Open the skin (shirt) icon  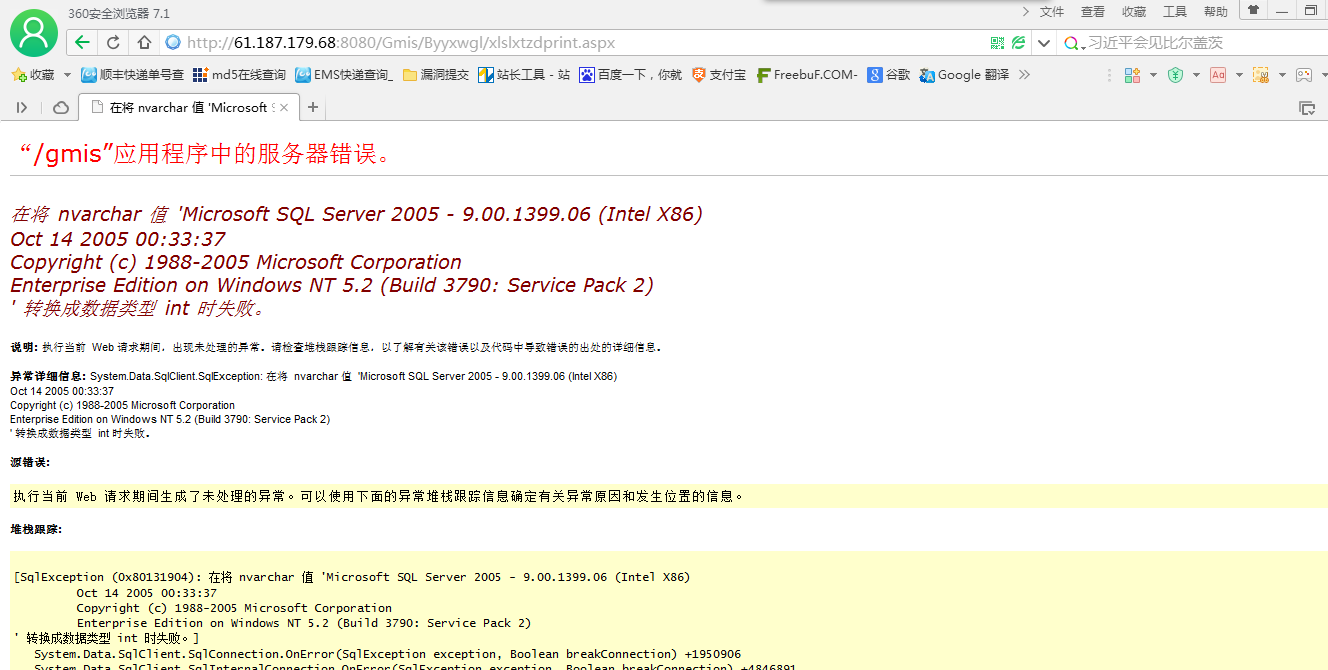pyautogui.click(x=1252, y=10)
